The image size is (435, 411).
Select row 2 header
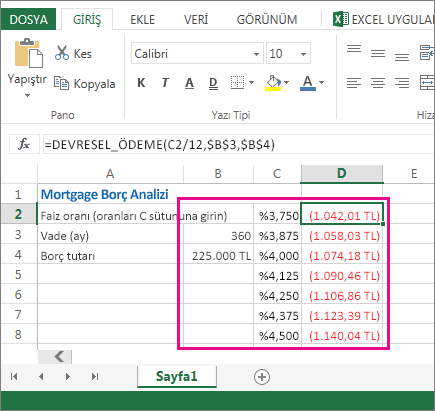click(18, 214)
